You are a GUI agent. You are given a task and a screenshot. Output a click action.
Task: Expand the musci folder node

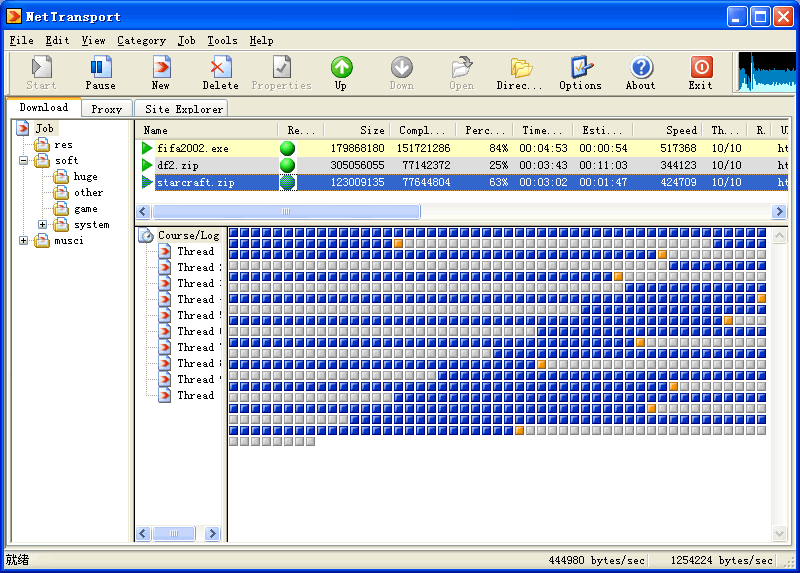pyautogui.click(x=23, y=240)
